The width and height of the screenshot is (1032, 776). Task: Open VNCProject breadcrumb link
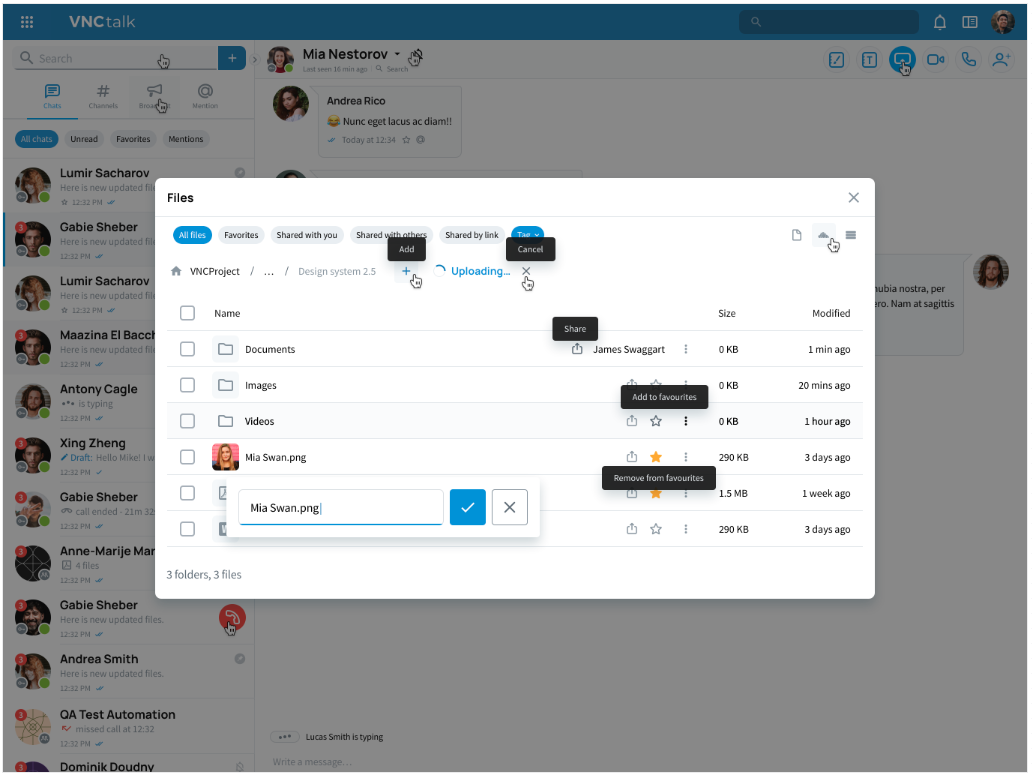pos(215,271)
